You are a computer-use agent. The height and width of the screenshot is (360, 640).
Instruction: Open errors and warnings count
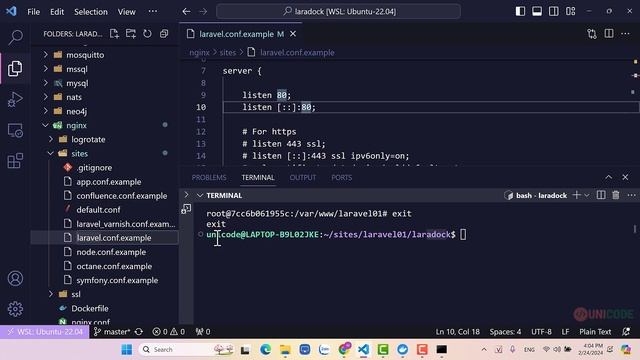(169, 332)
